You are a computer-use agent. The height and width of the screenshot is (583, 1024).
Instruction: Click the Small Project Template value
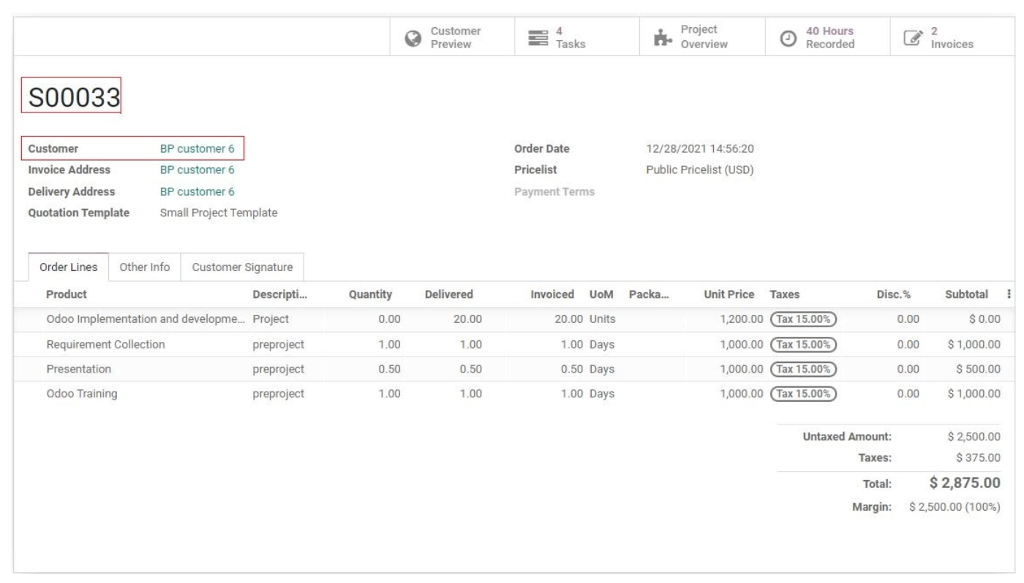[219, 213]
